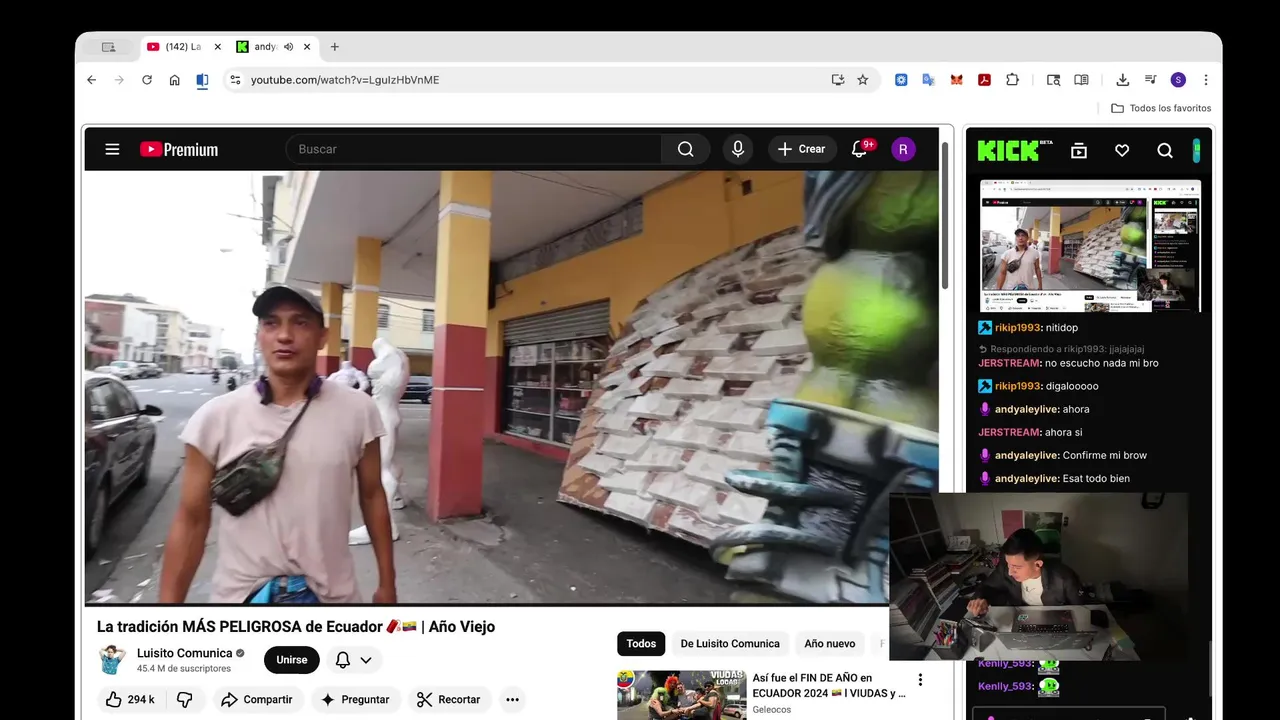
Task: Reload the page with refresh icon
Action: click(x=147, y=80)
